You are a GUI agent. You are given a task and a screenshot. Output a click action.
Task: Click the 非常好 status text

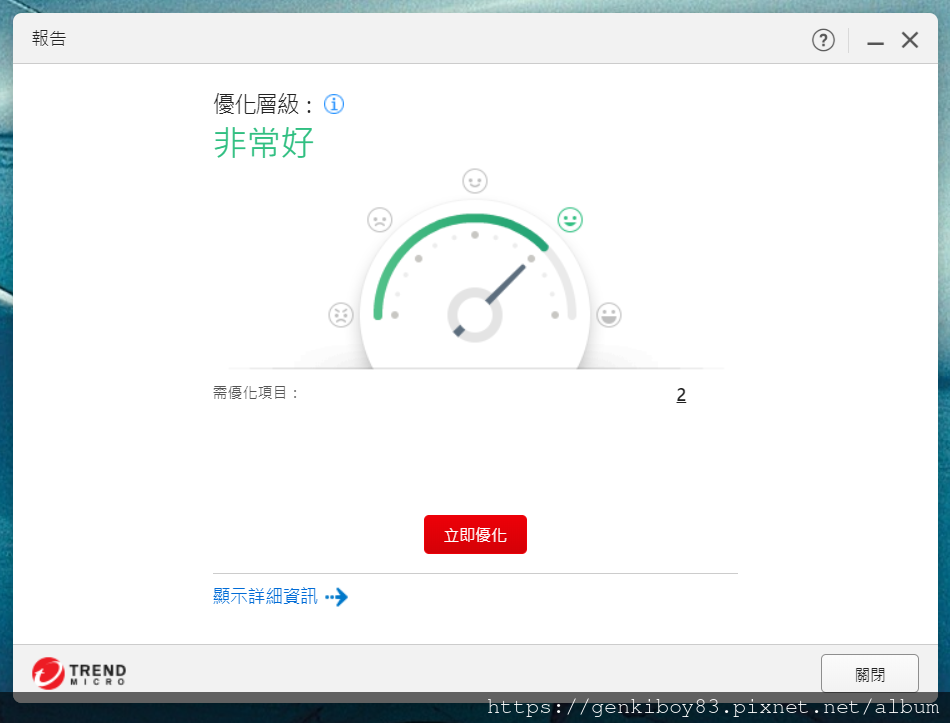pyautogui.click(x=264, y=143)
